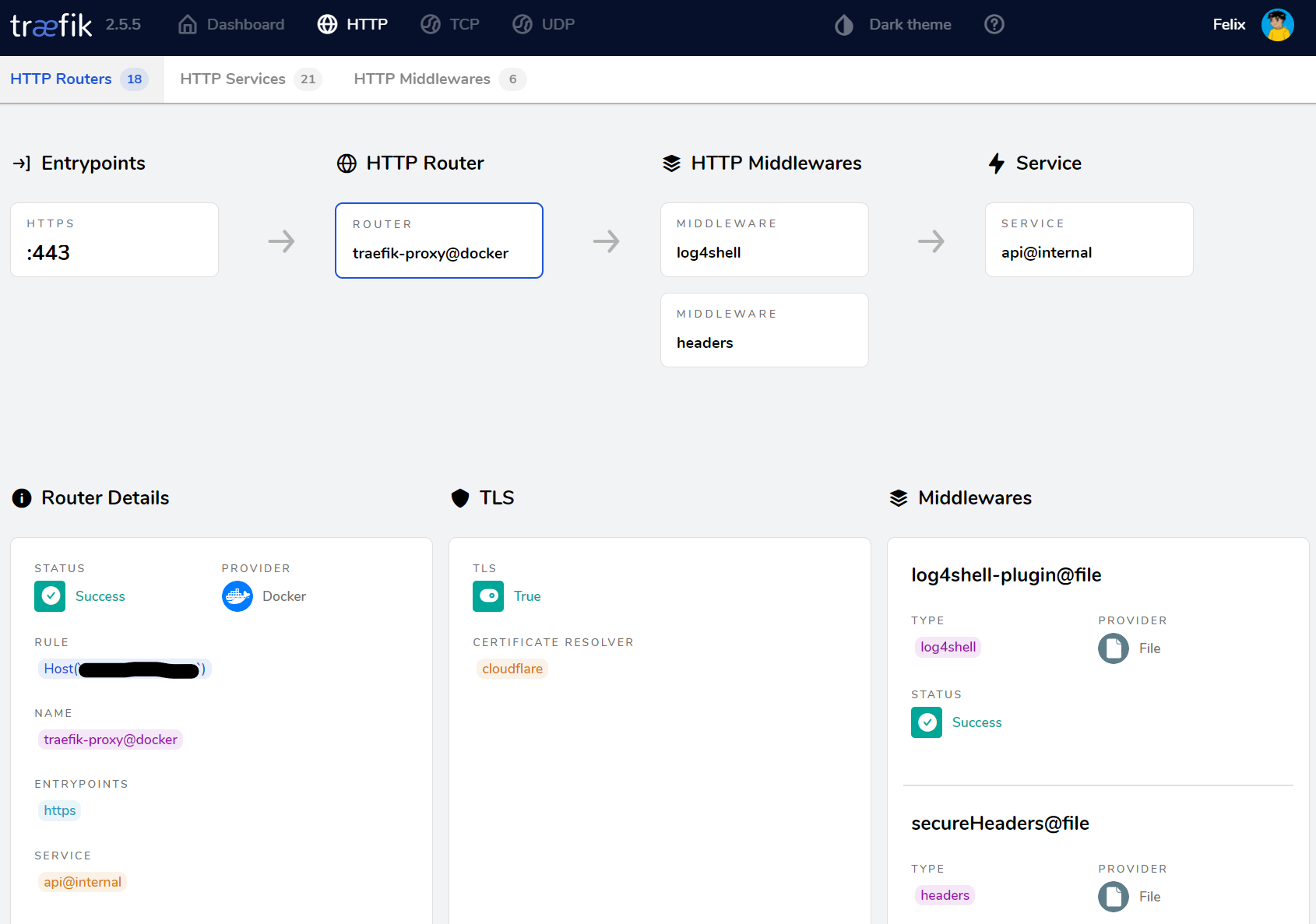Click the TLS shield icon
This screenshot has height=924, width=1316.
click(460, 498)
